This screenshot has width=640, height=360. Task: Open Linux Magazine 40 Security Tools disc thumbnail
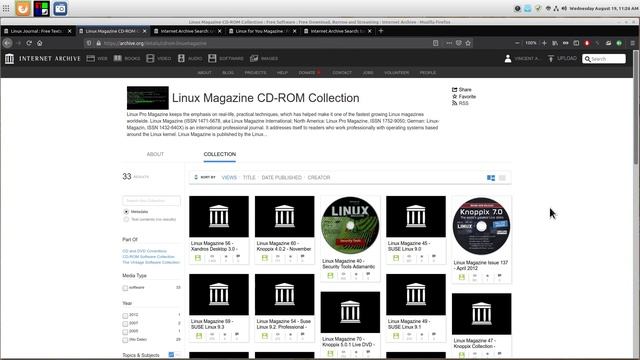pos(350,225)
